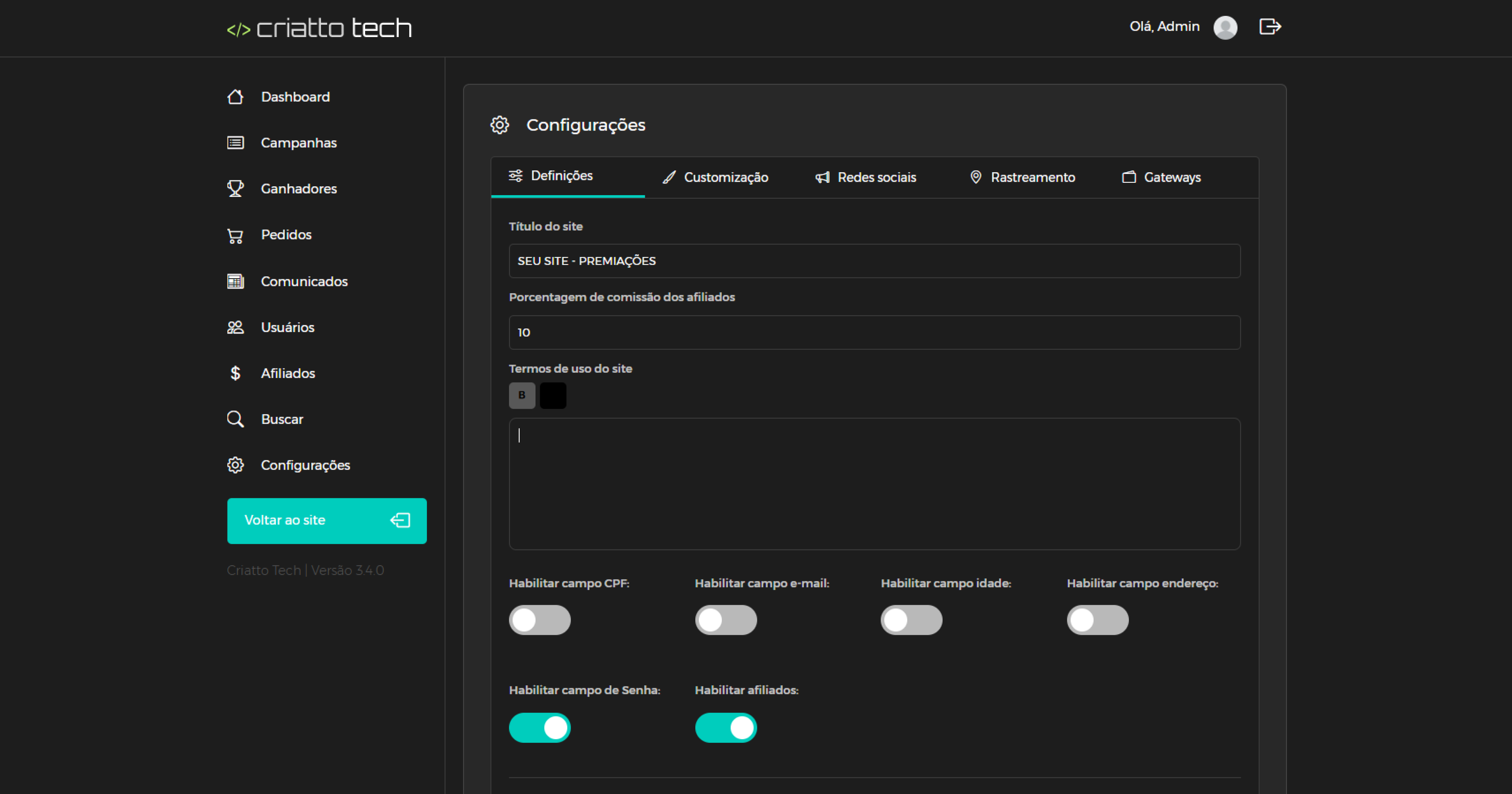Click the Olá, Admin greeting text

pos(1165,26)
